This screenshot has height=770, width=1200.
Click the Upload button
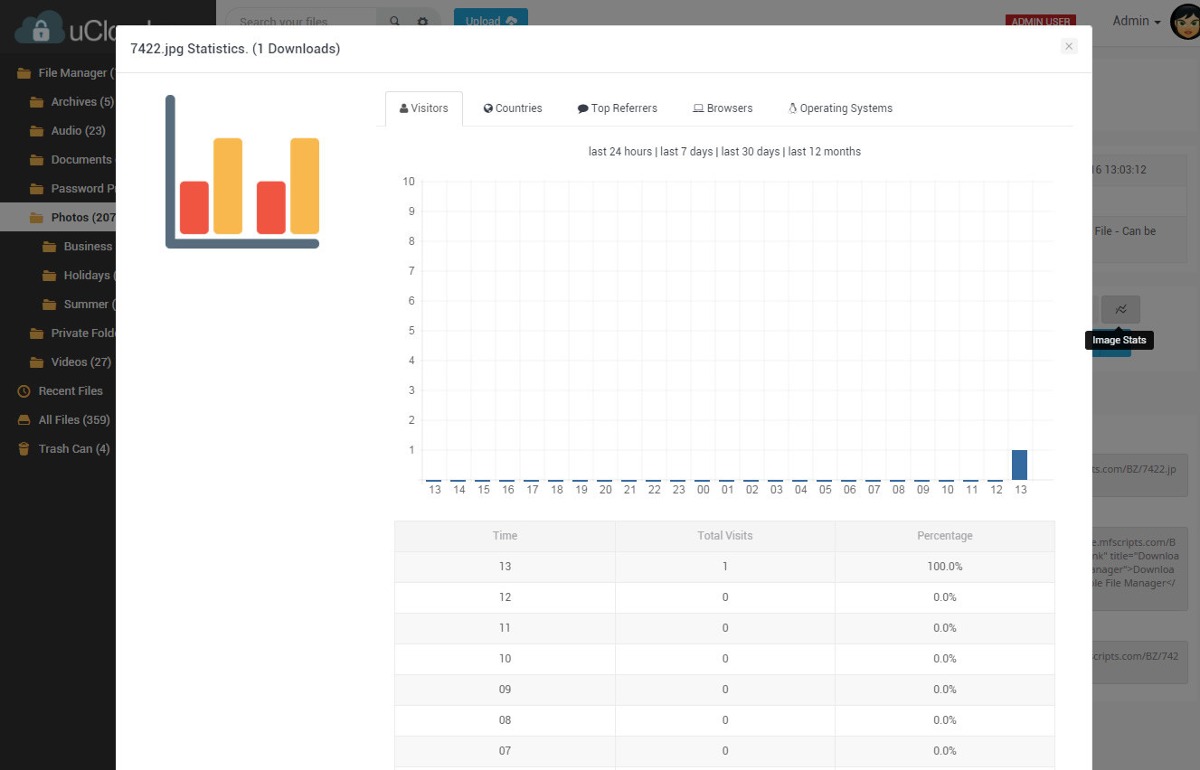[489, 21]
